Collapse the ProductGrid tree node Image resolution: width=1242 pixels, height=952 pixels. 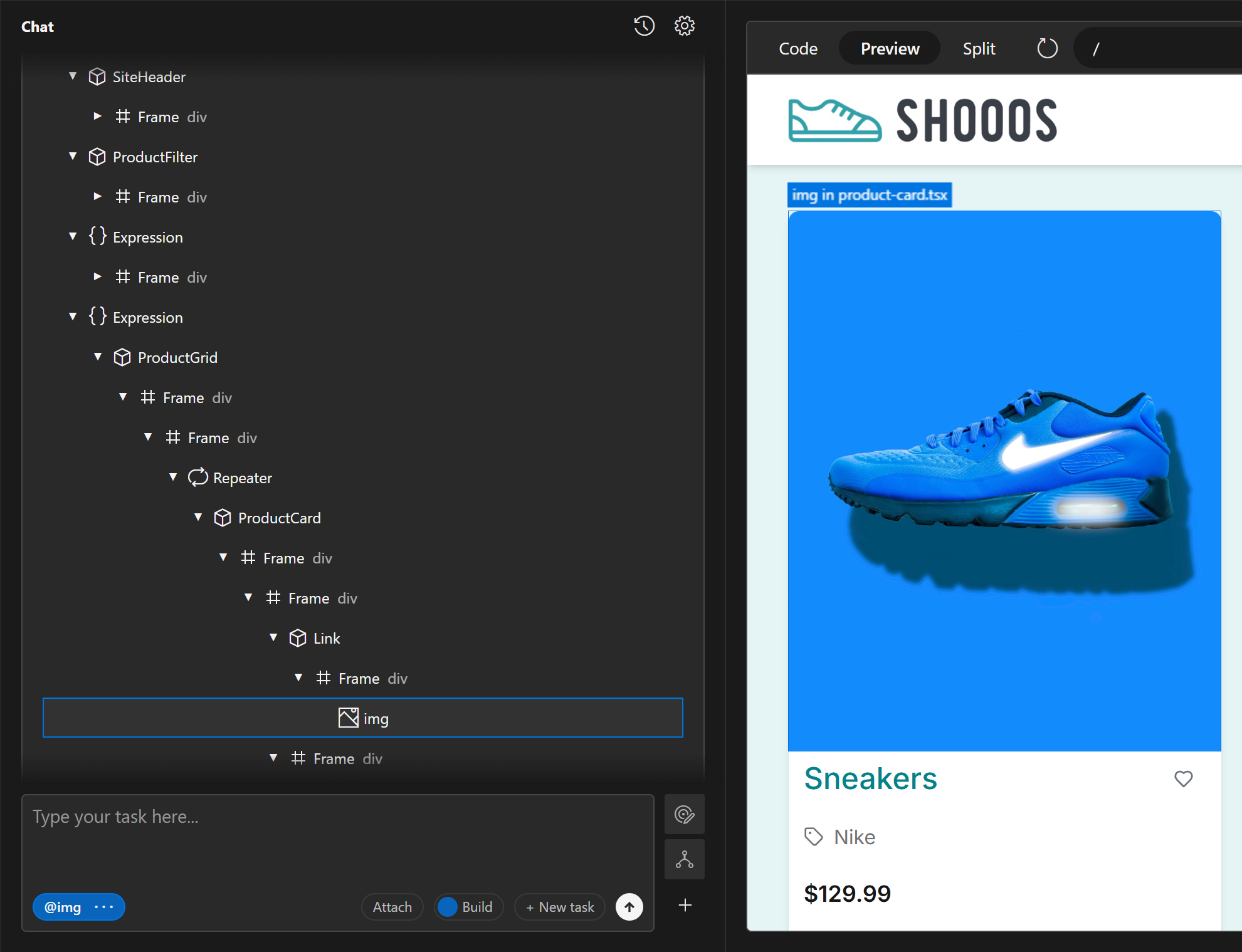pyautogui.click(x=98, y=357)
